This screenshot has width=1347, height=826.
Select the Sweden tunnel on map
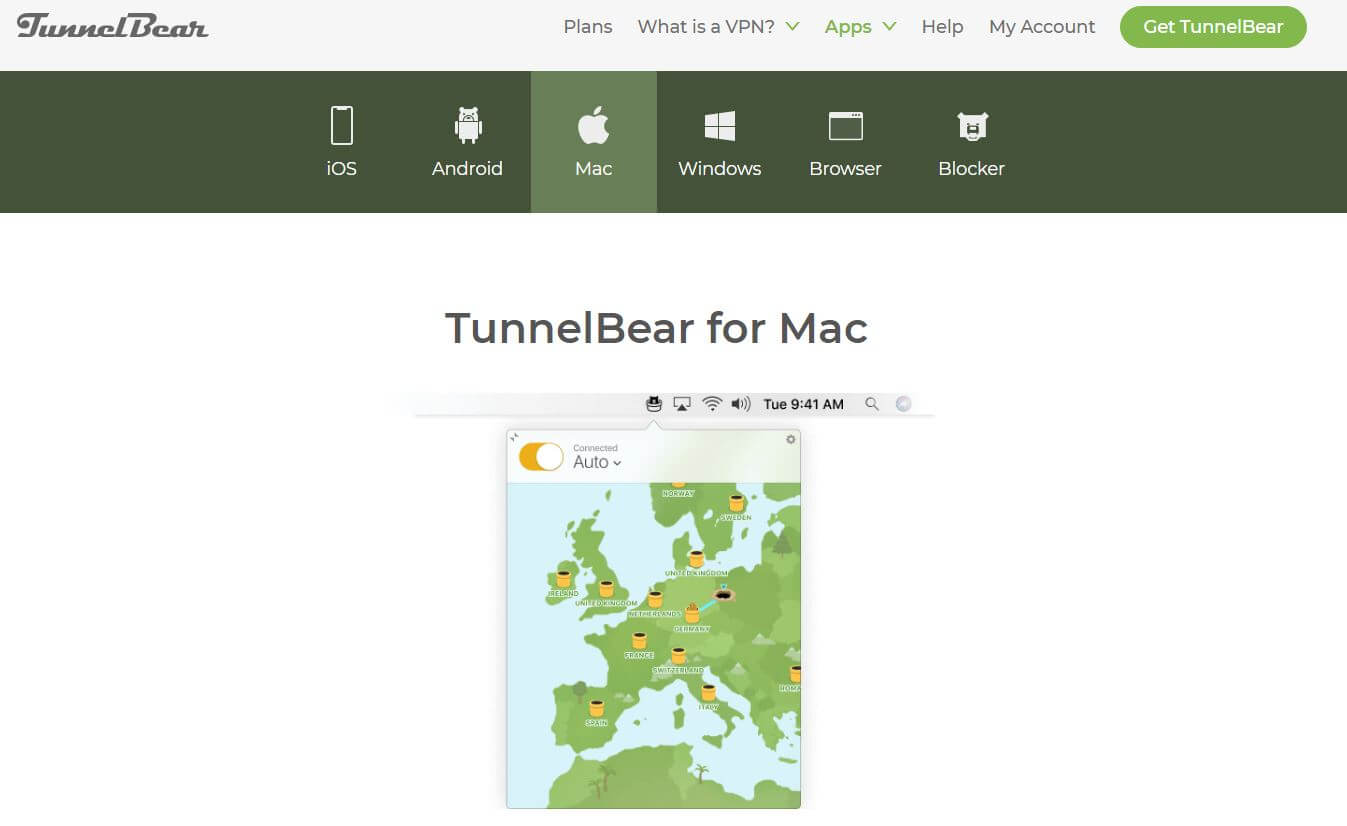point(737,504)
